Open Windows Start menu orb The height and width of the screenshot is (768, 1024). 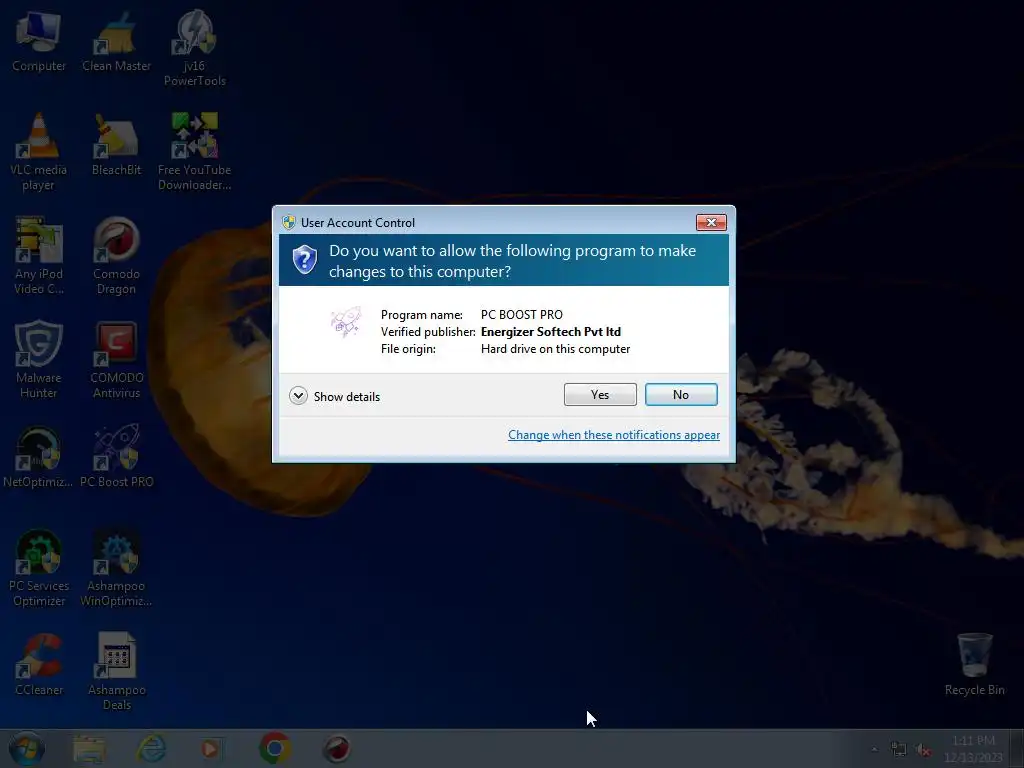(x=26, y=749)
